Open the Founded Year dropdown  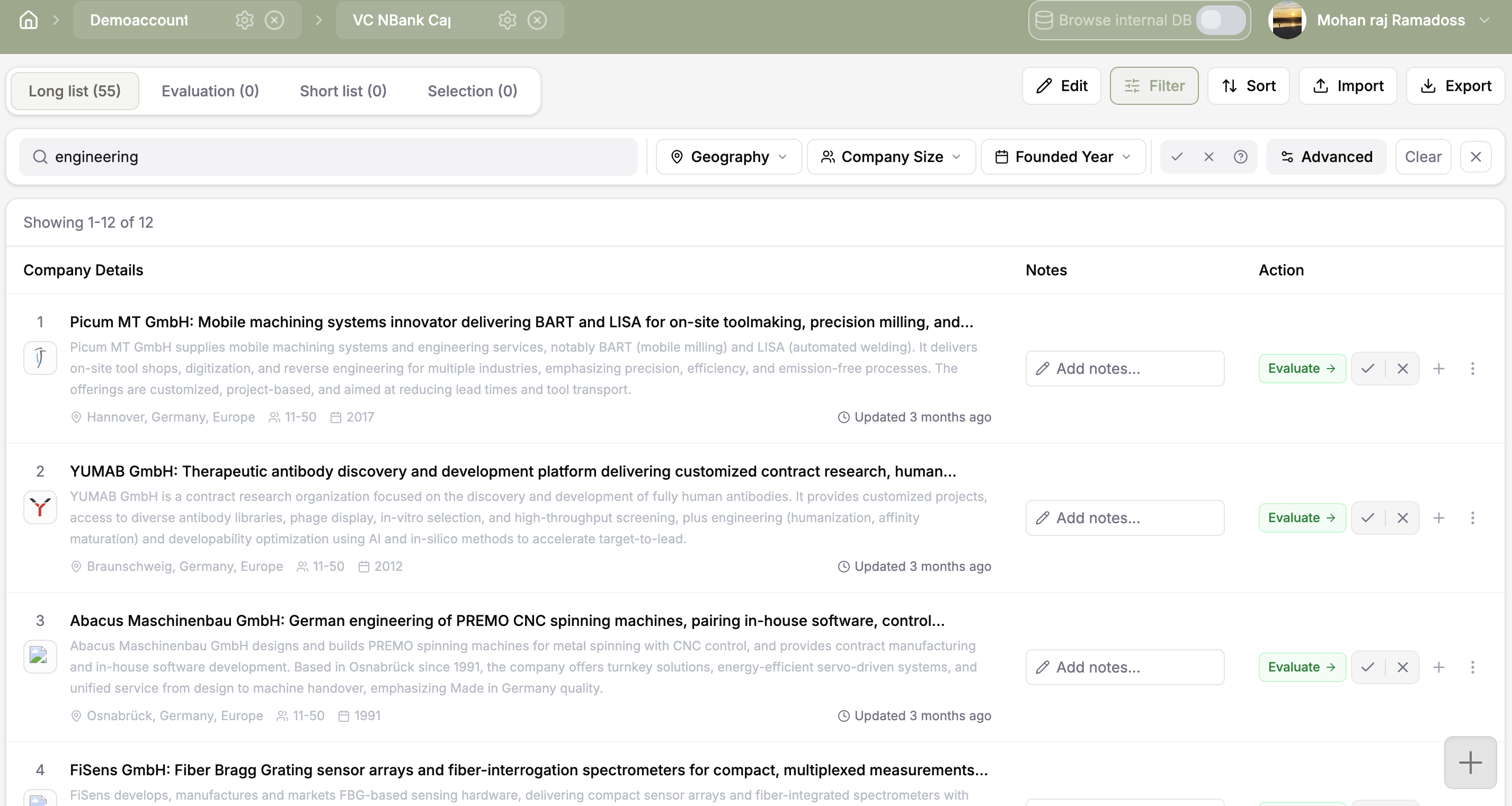[x=1063, y=157]
